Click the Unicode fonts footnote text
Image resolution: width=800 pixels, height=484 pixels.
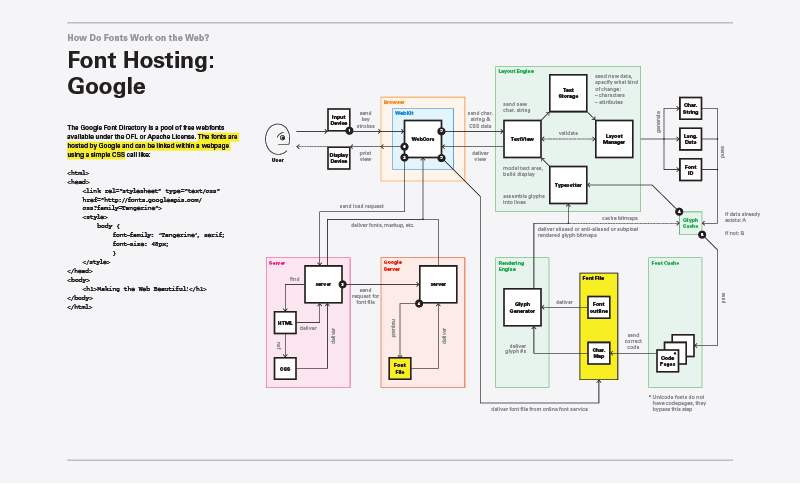(x=678, y=403)
